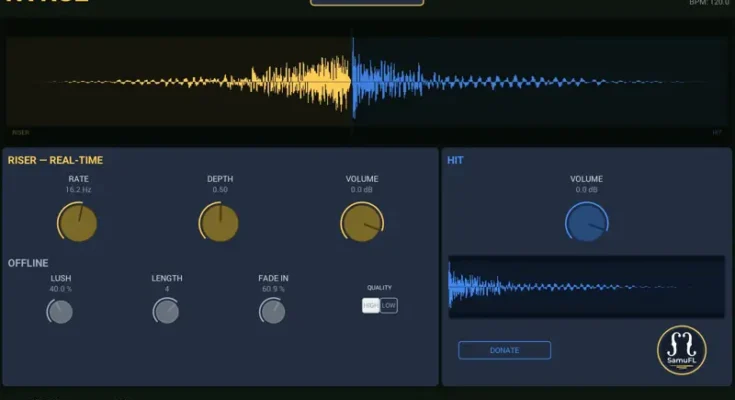Screen dimensions: 735x400
Task: Click the OFFLINE section label
Action: pyautogui.click(x=28, y=263)
